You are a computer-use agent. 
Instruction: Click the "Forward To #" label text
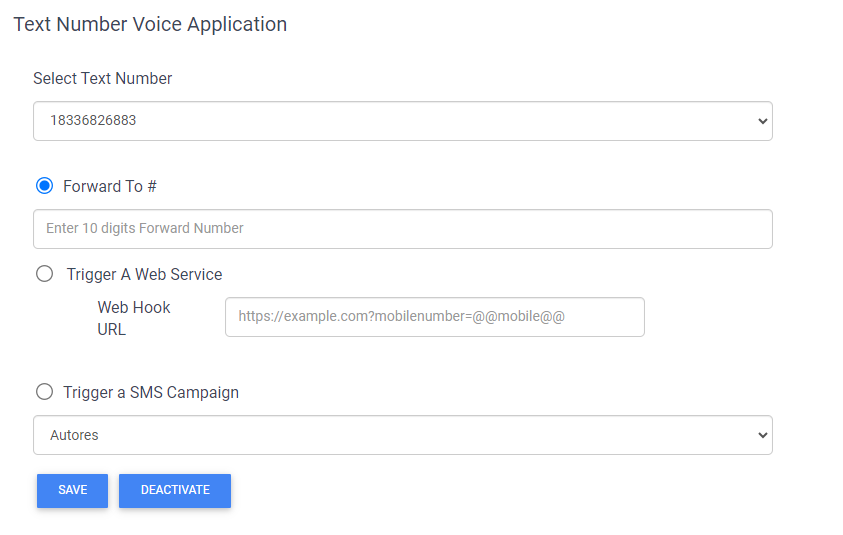tap(110, 186)
